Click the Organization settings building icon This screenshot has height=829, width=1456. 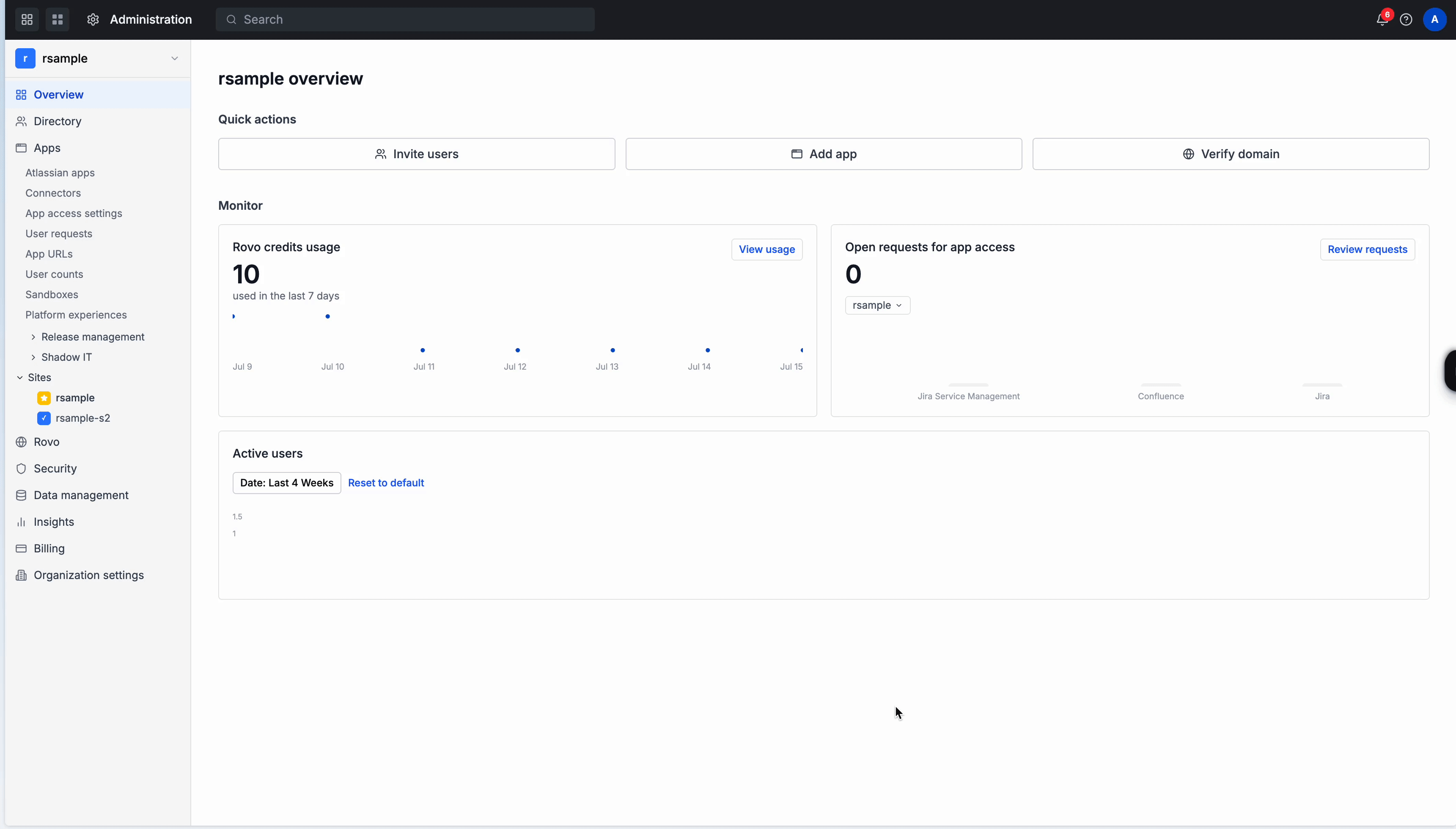(21, 575)
